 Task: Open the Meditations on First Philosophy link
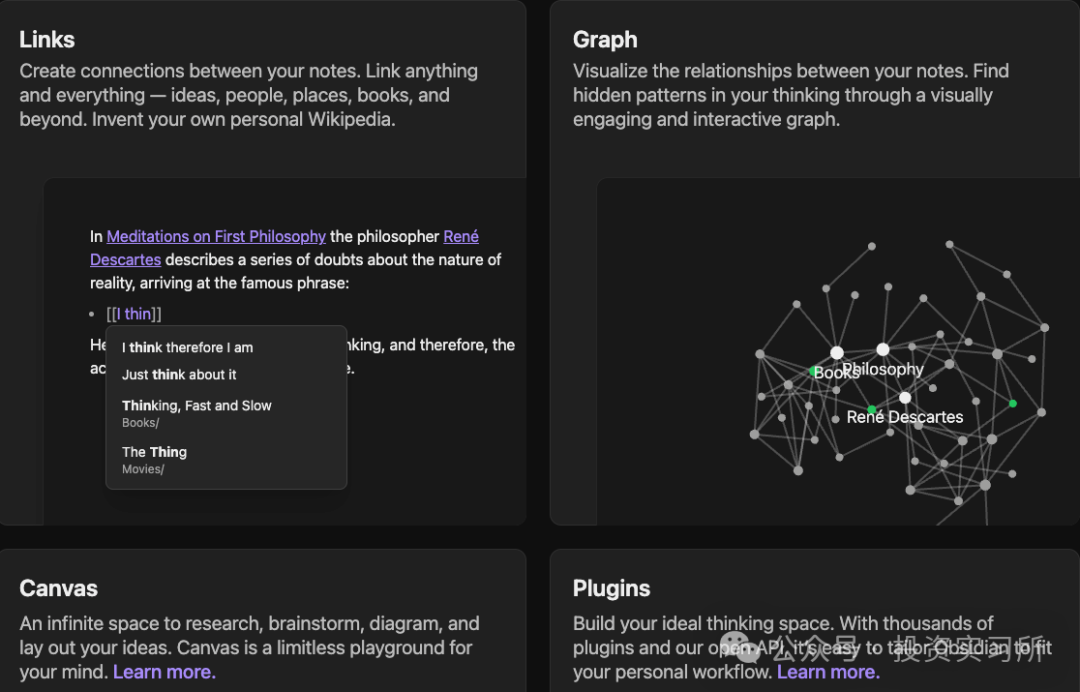(x=216, y=236)
